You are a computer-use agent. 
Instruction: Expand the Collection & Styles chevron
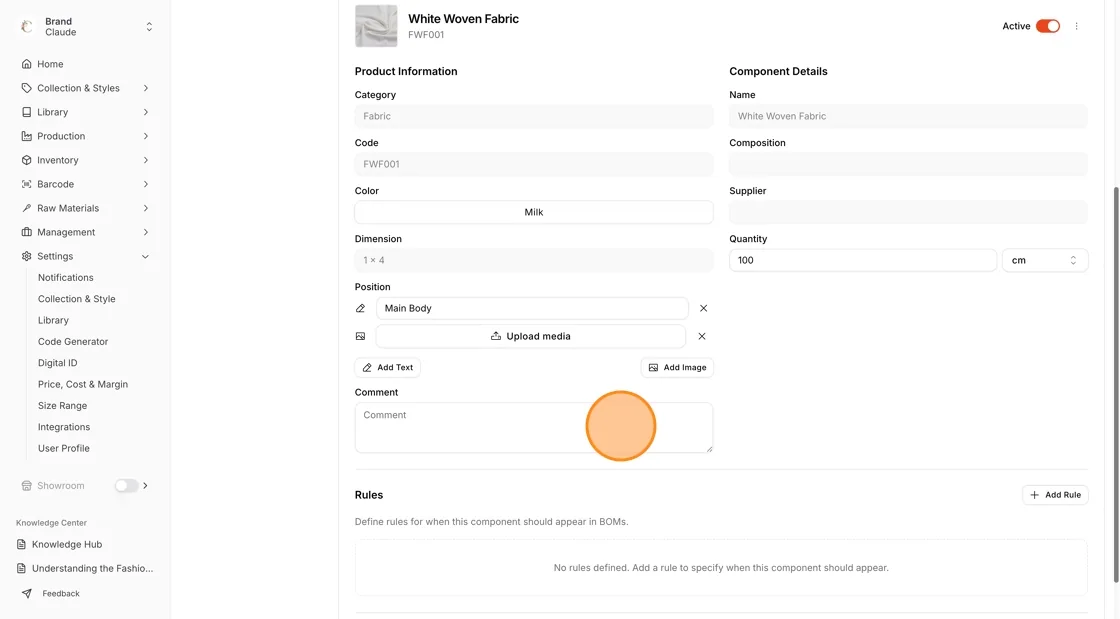point(146,88)
